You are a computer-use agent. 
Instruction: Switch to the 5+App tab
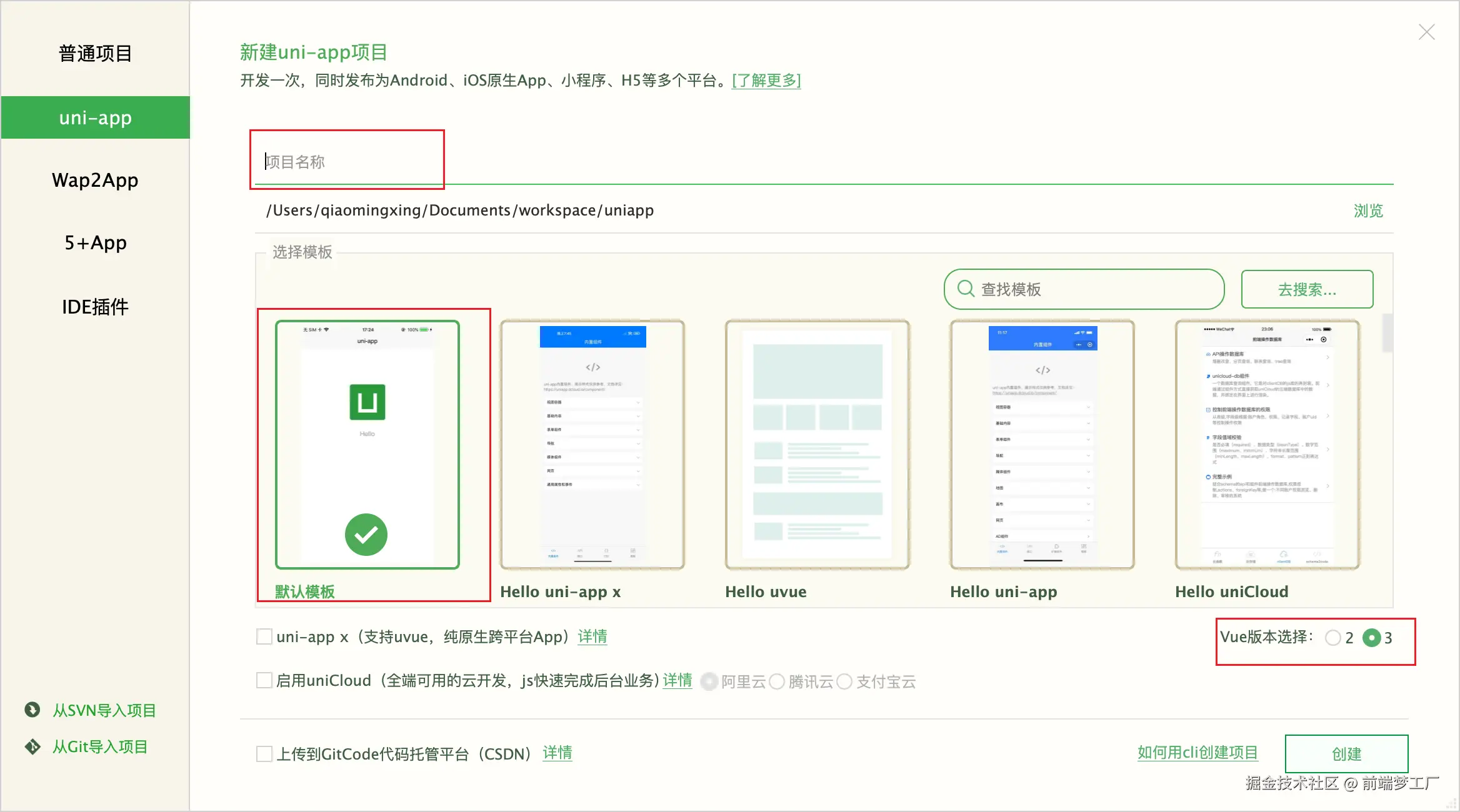point(96,243)
